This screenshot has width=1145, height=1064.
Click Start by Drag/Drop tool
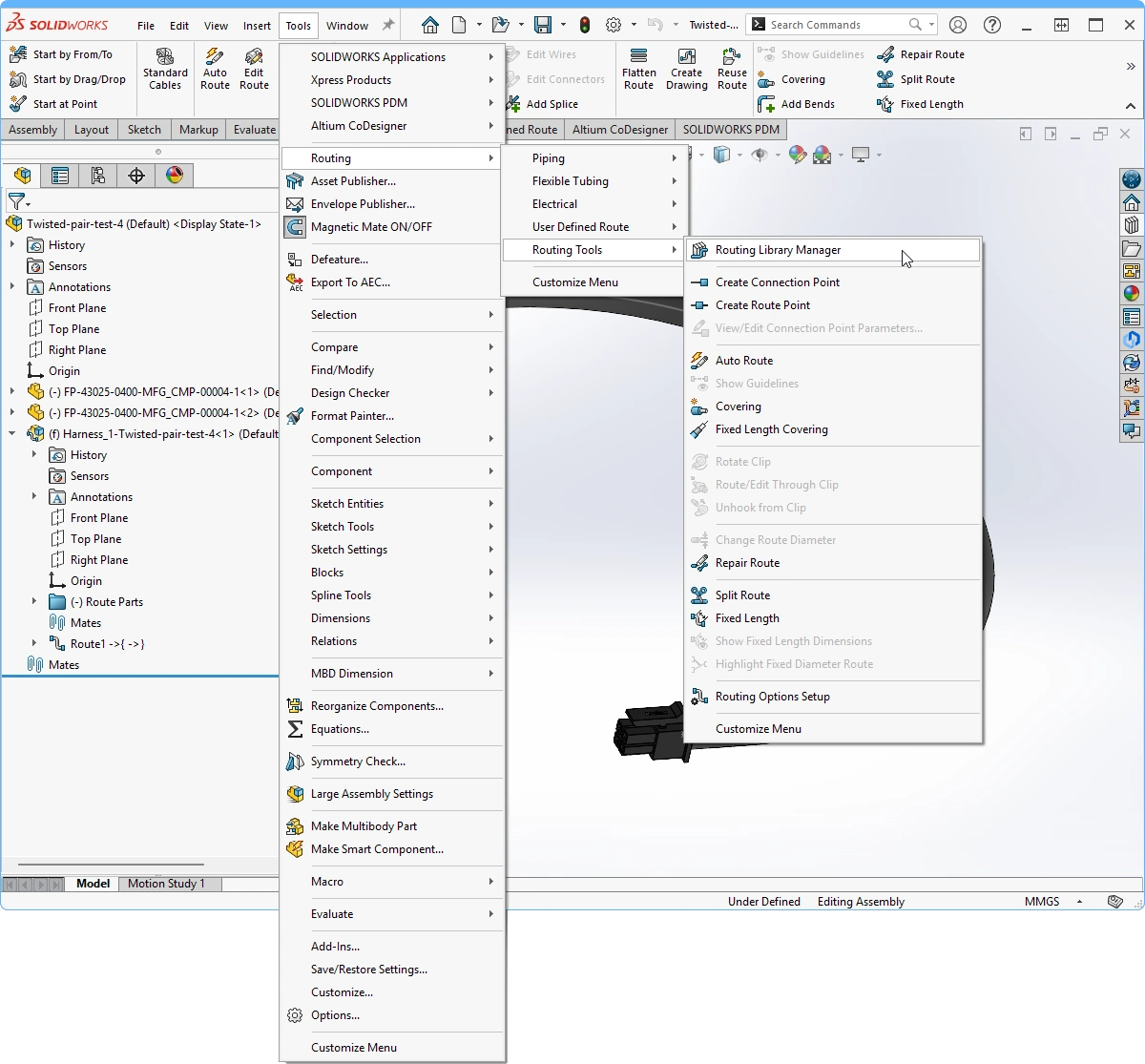click(x=68, y=79)
